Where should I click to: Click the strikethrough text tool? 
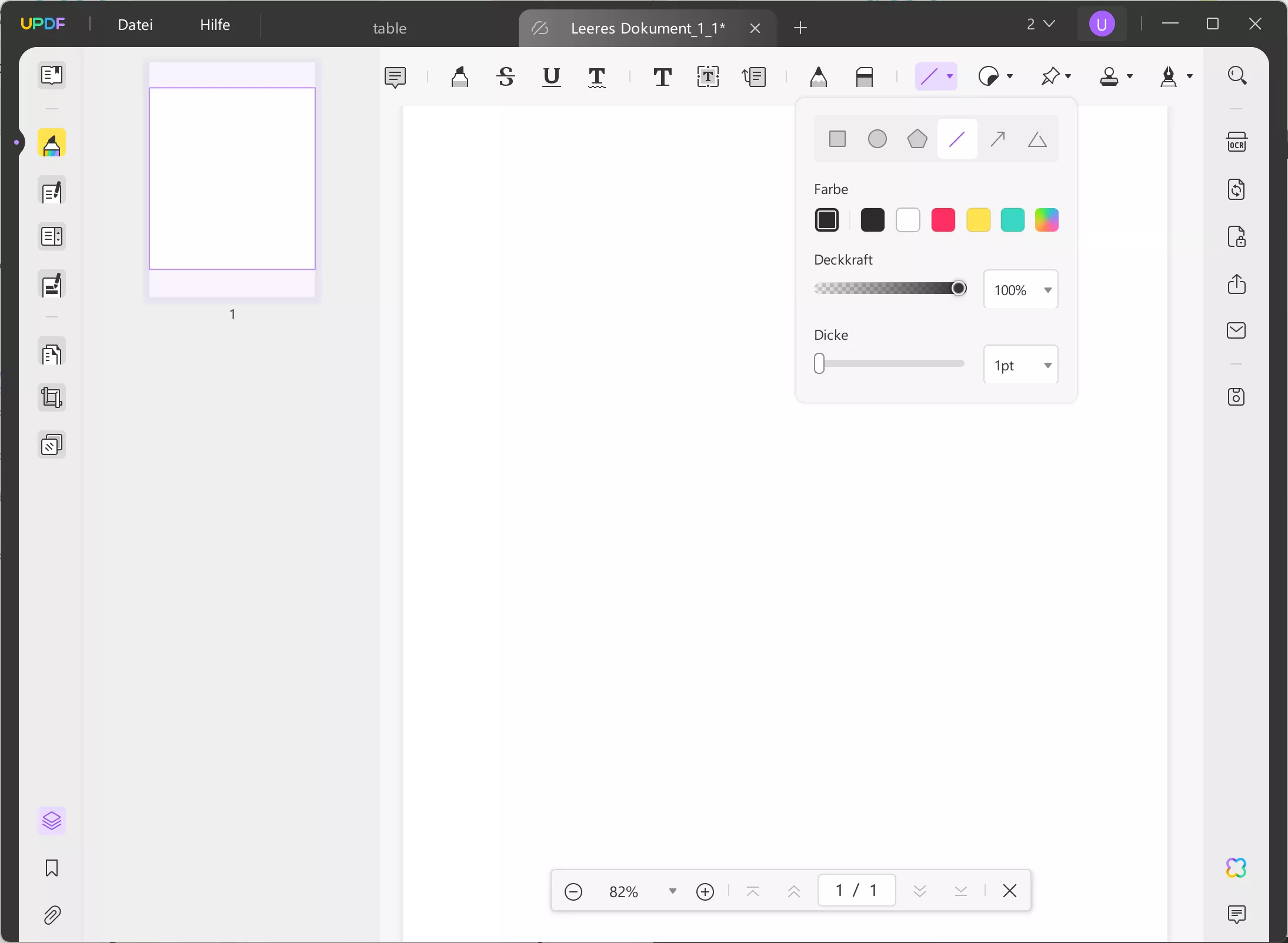pos(506,76)
